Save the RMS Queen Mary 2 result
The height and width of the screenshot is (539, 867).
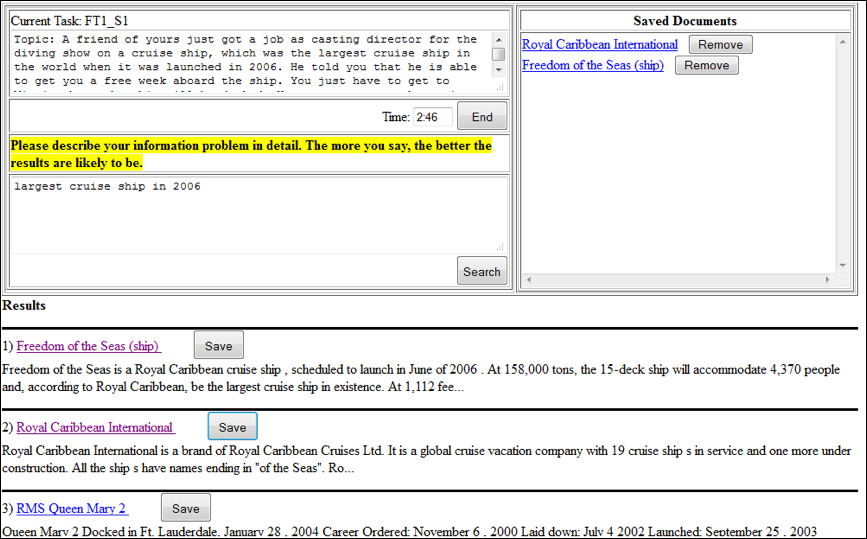pos(186,508)
